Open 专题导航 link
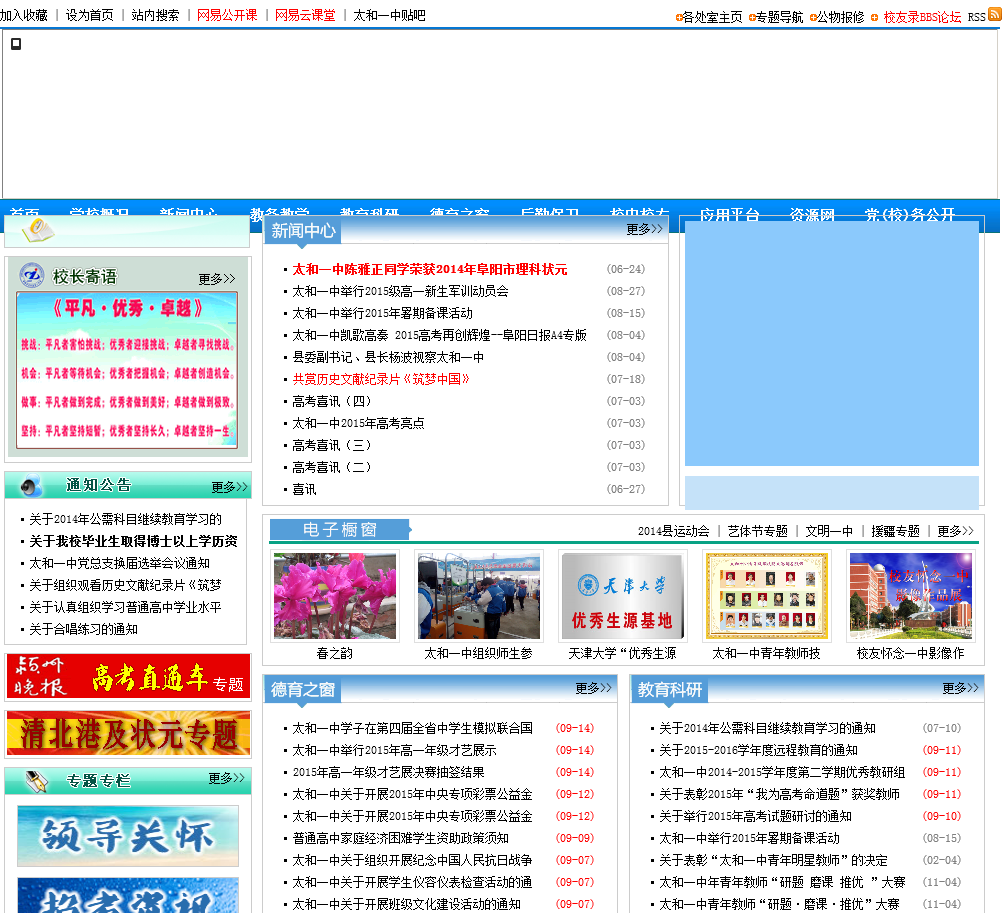 779,17
